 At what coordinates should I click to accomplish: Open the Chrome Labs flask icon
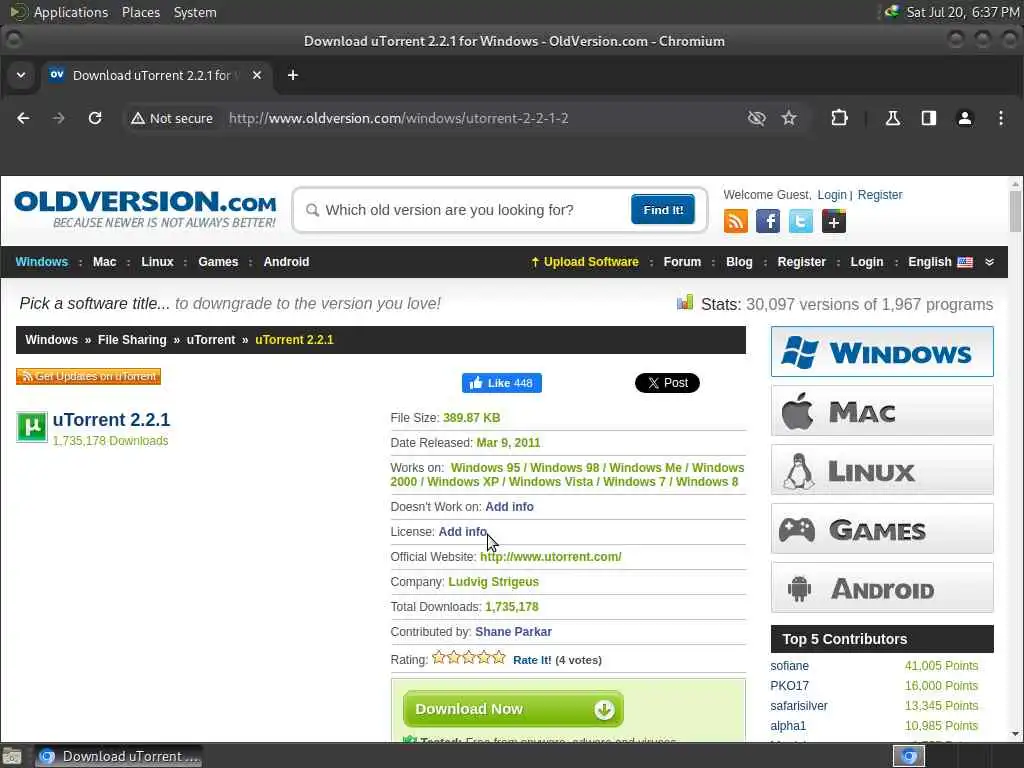click(892, 118)
